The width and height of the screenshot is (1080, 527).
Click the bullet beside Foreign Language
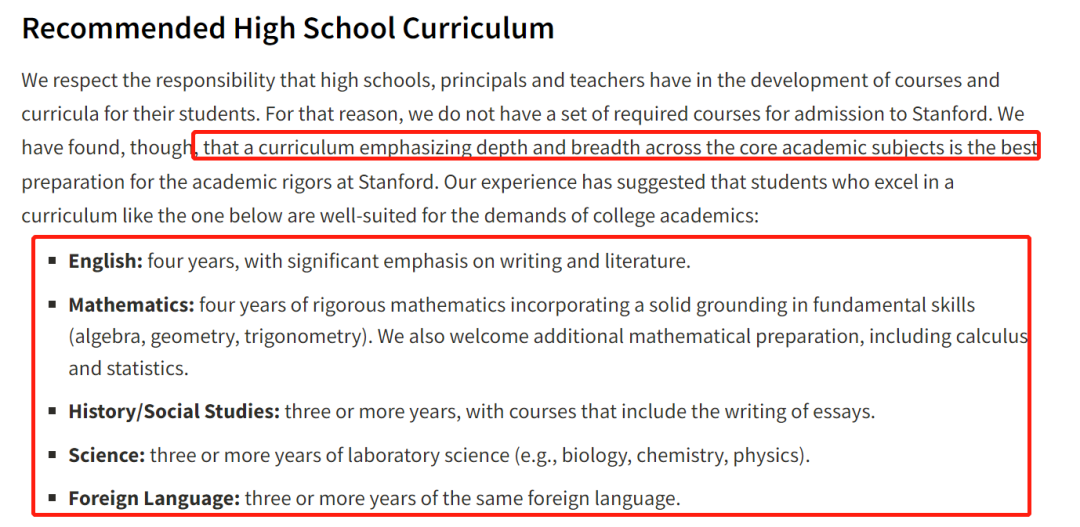click(x=52, y=498)
